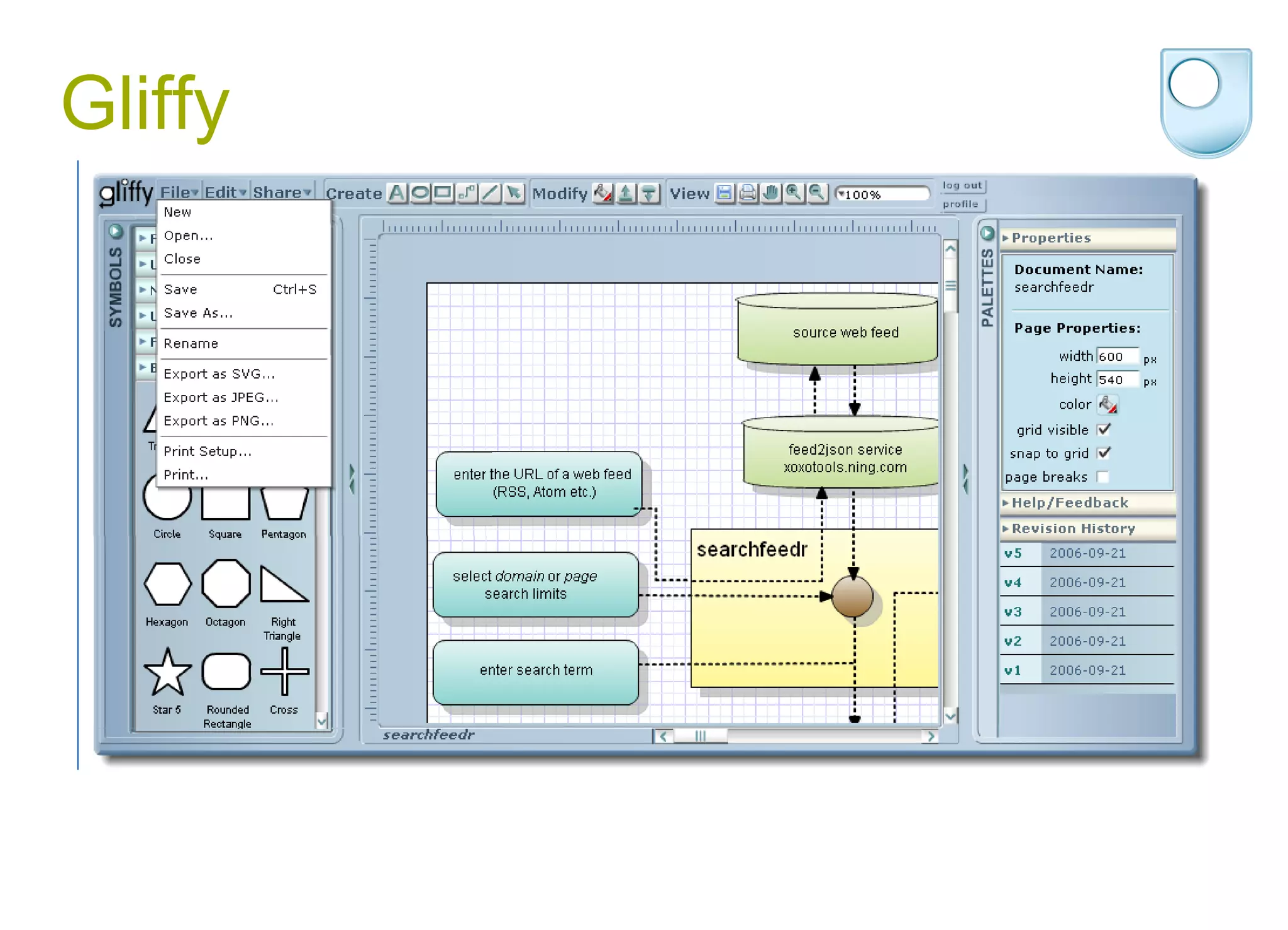
Task: Expand the Help/Feedback panel
Action: tap(1069, 502)
